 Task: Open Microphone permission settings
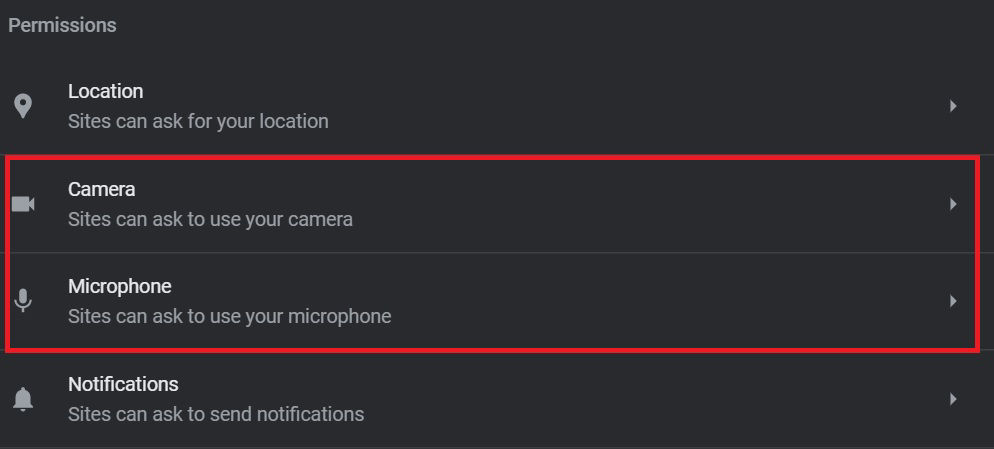(497, 301)
